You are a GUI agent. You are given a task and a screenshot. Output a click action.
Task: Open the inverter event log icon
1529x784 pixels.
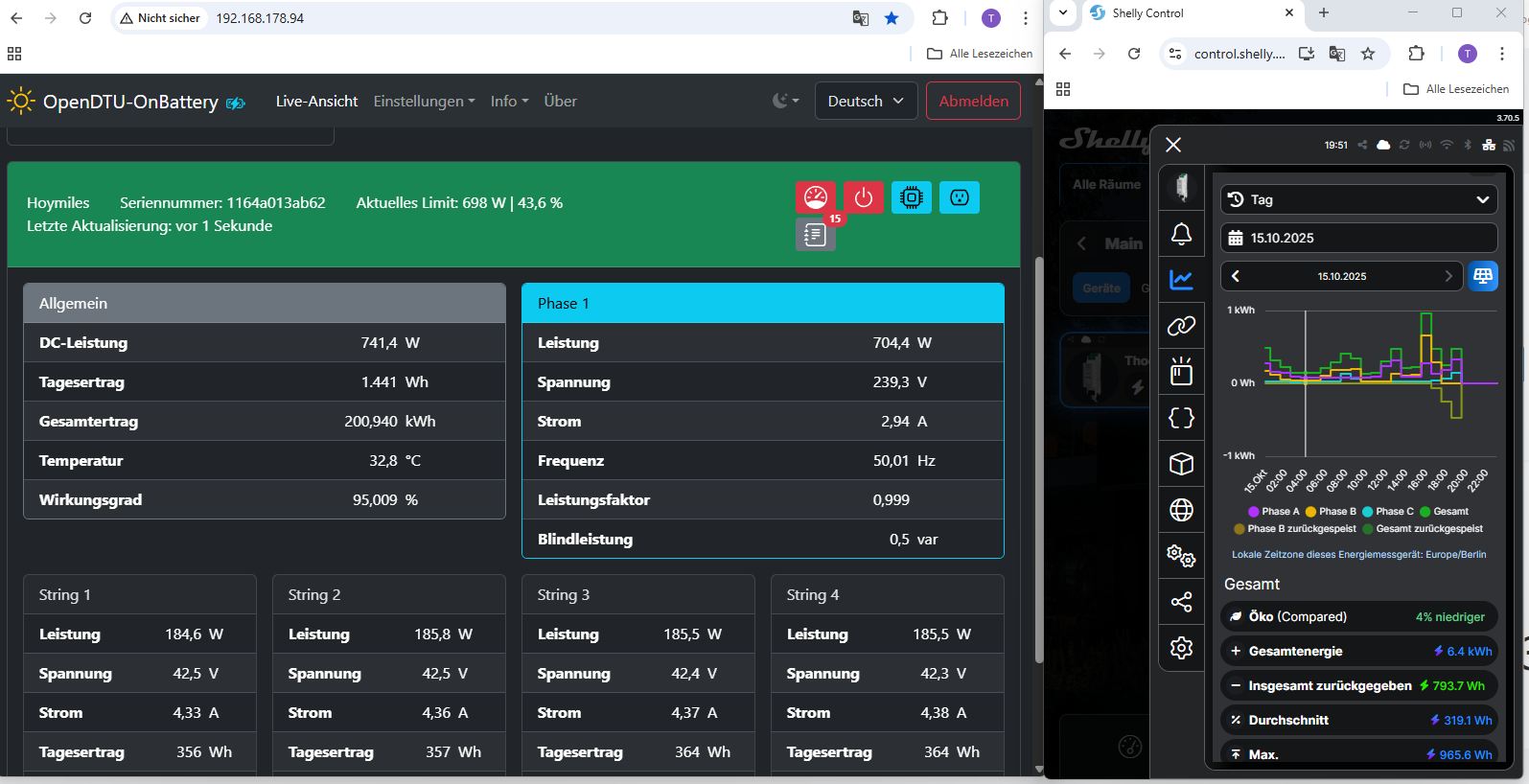(815, 235)
